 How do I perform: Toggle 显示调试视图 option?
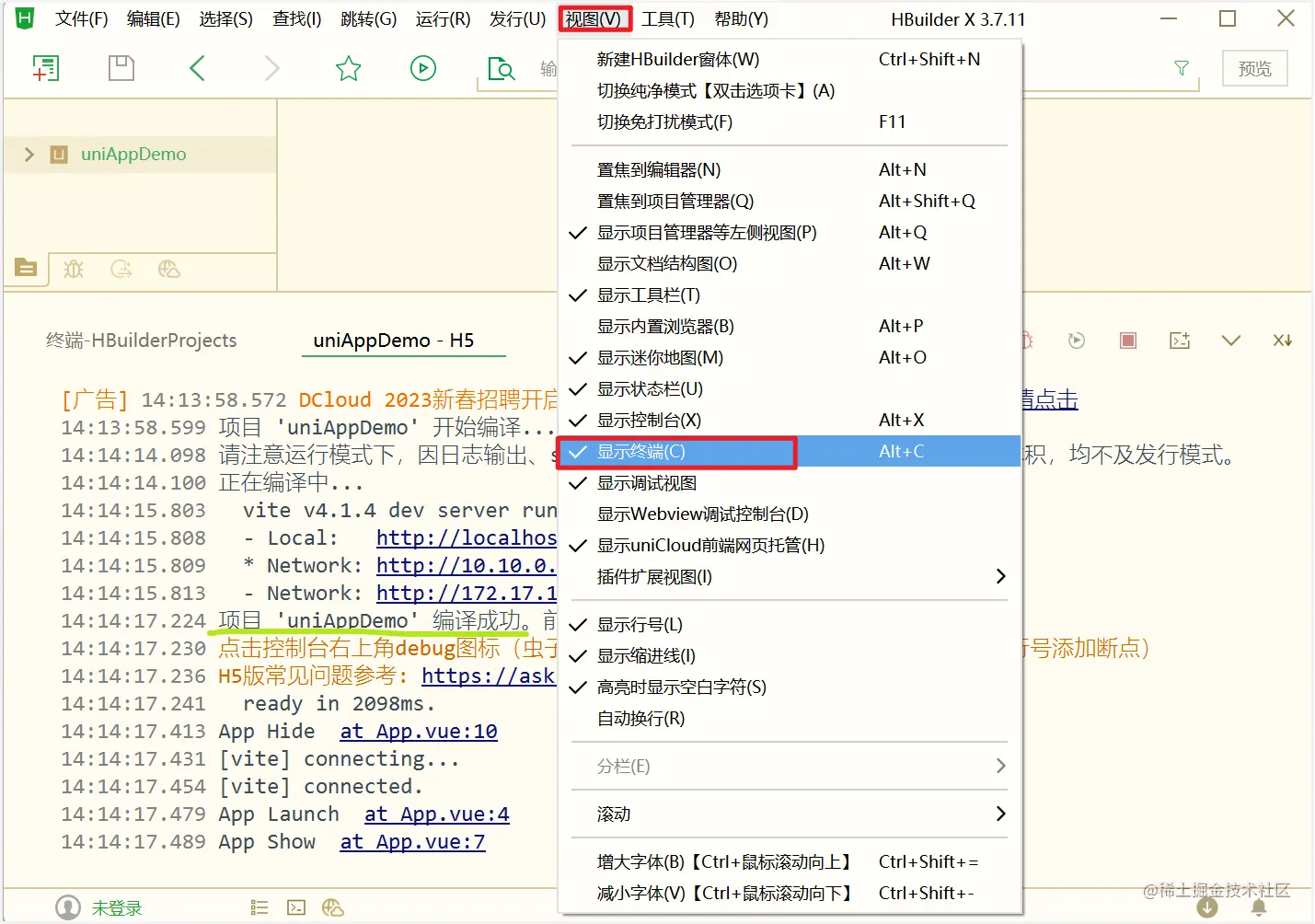tap(790, 483)
